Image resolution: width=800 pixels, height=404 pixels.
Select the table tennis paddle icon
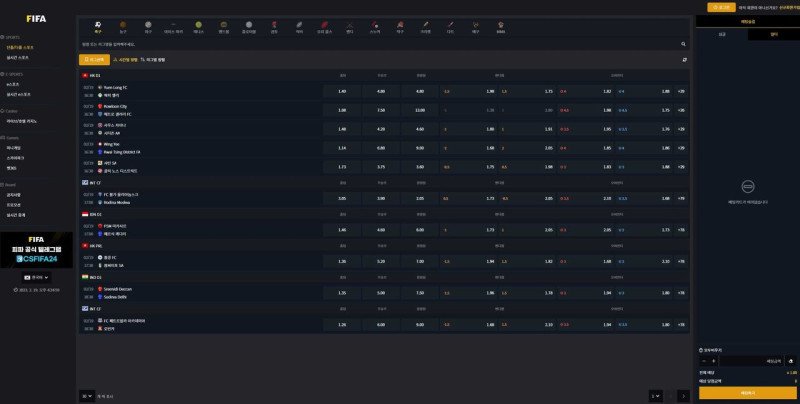pyautogui.click(x=400, y=24)
